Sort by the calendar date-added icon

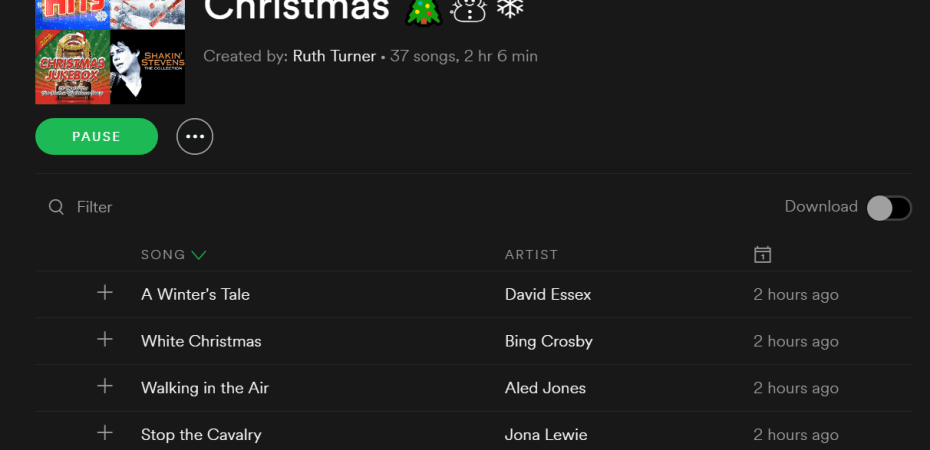point(762,255)
